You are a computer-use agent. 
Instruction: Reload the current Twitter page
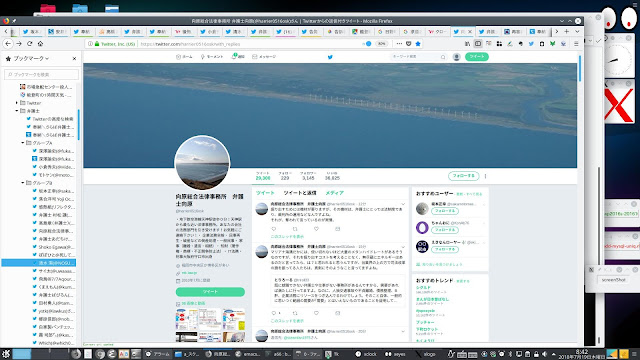(x=29, y=44)
